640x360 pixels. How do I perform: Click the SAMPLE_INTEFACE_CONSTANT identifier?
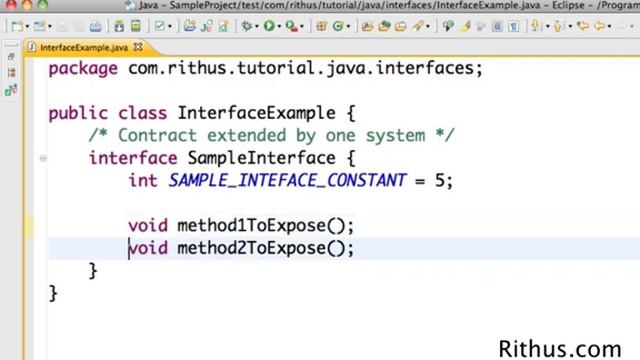point(288,180)
